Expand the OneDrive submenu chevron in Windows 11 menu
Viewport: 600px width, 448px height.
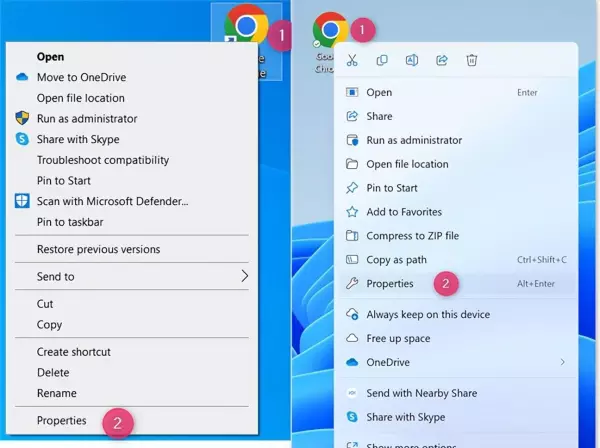tap(562, 362)
